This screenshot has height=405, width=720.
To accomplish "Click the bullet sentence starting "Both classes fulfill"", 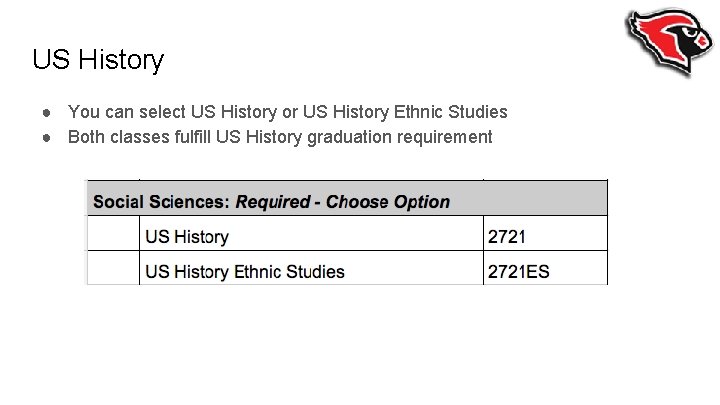I will 279,137.
